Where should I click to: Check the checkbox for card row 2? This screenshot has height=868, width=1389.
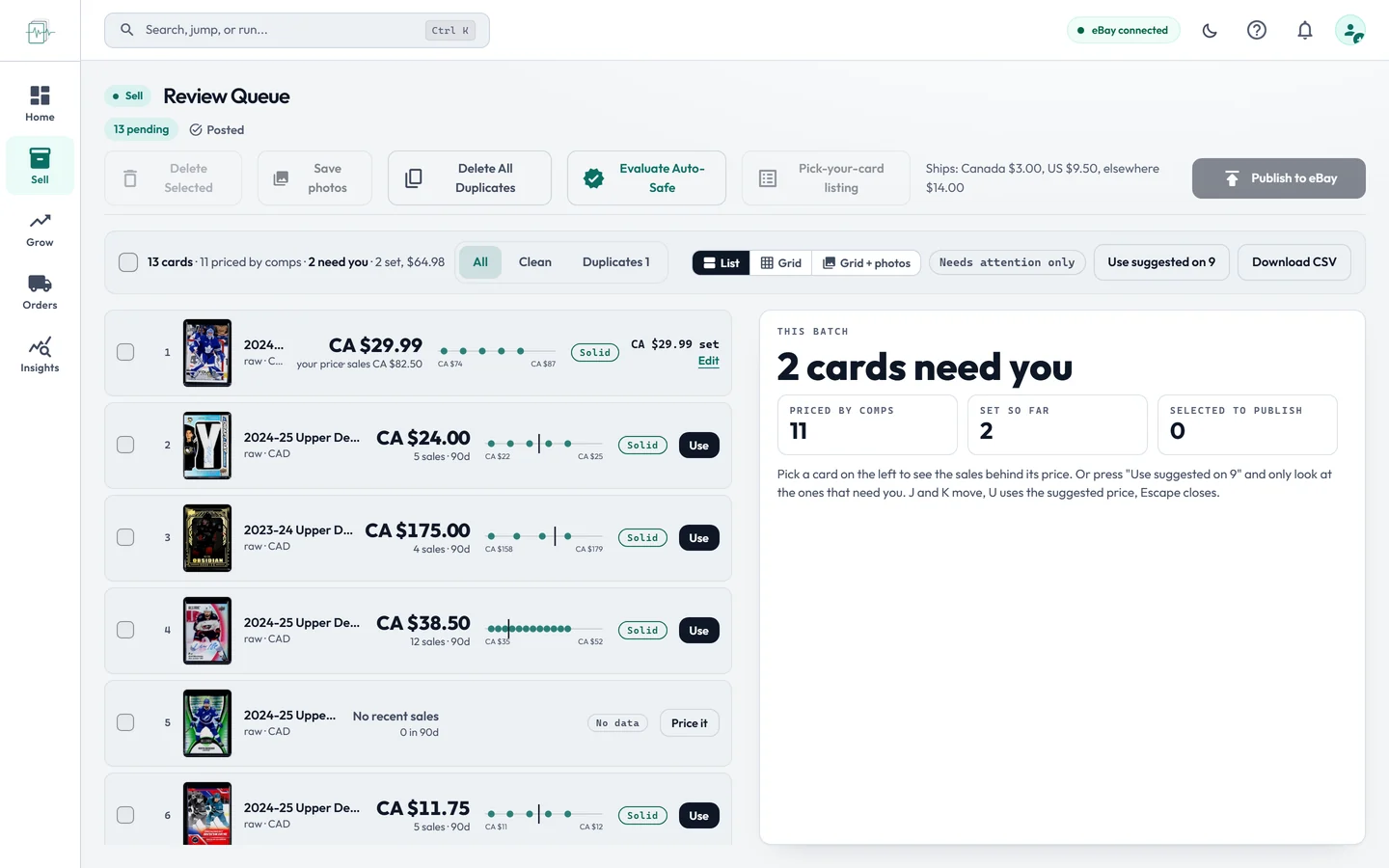click(125, 445)
